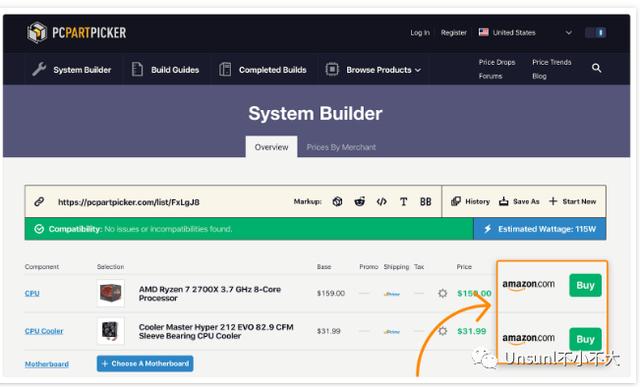Open Build Guides in navigation
Screen dimensions: 640x387
(165, 70)
